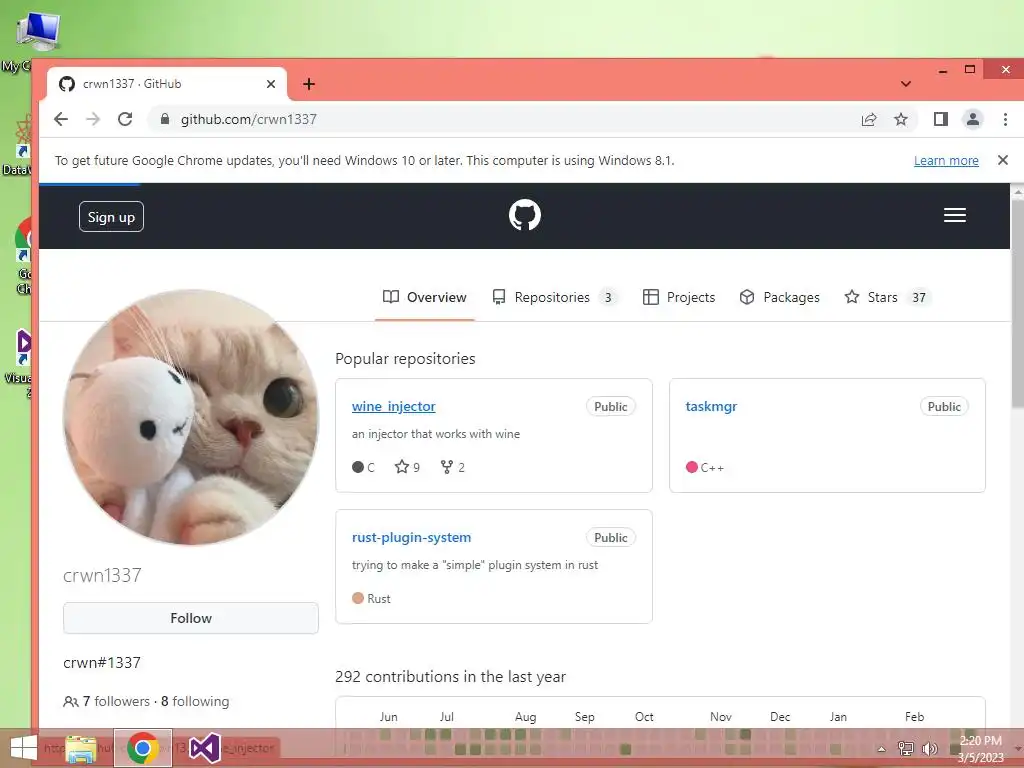Click 'an injector that works with wine' description
This screenshot has height=768, width=1024.
coord(436,434)
